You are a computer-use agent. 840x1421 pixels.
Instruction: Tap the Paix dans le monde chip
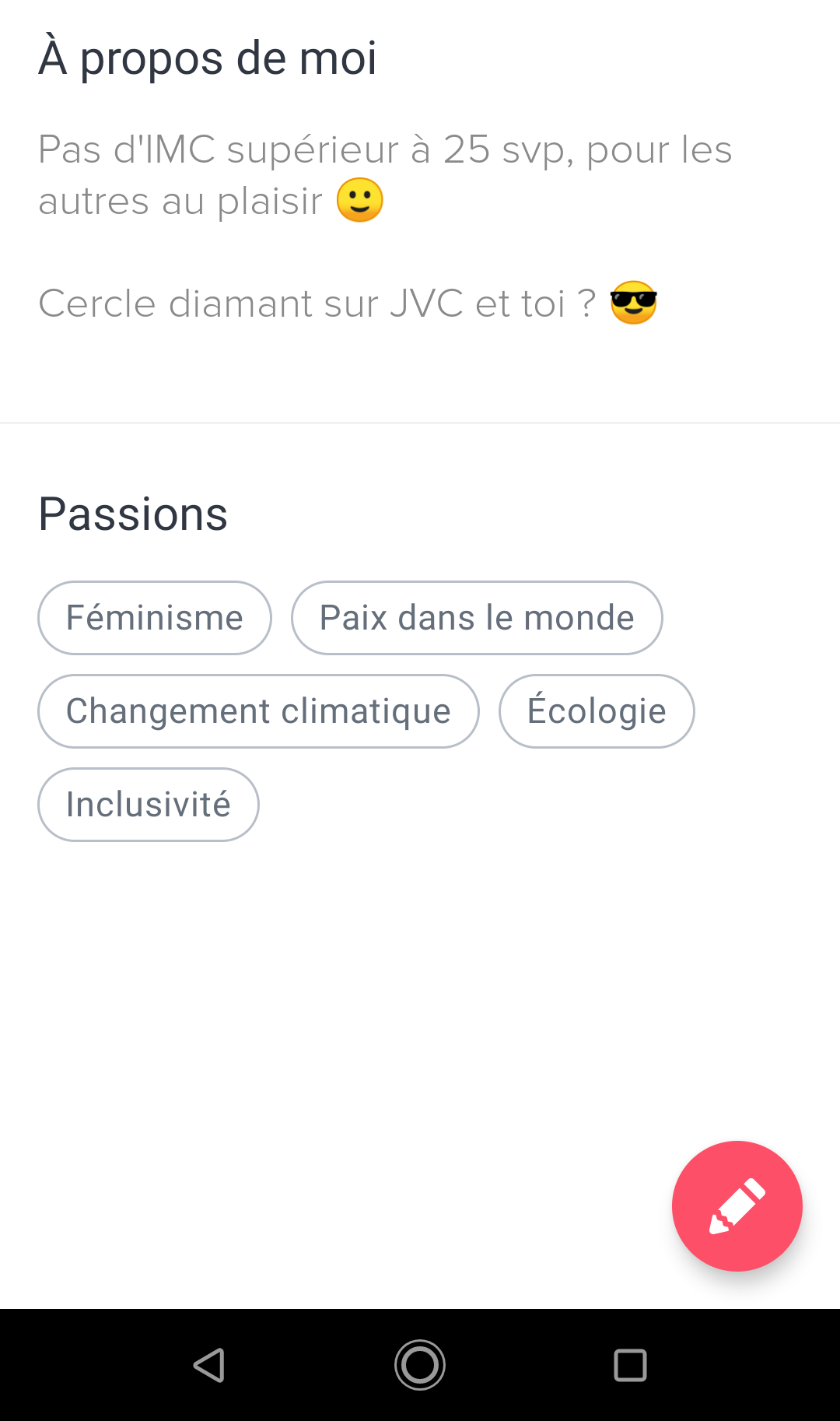477,618
